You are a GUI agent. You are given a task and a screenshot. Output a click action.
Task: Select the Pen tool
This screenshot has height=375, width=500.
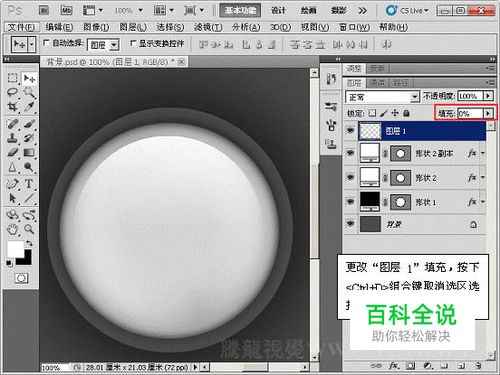(13, 184)
